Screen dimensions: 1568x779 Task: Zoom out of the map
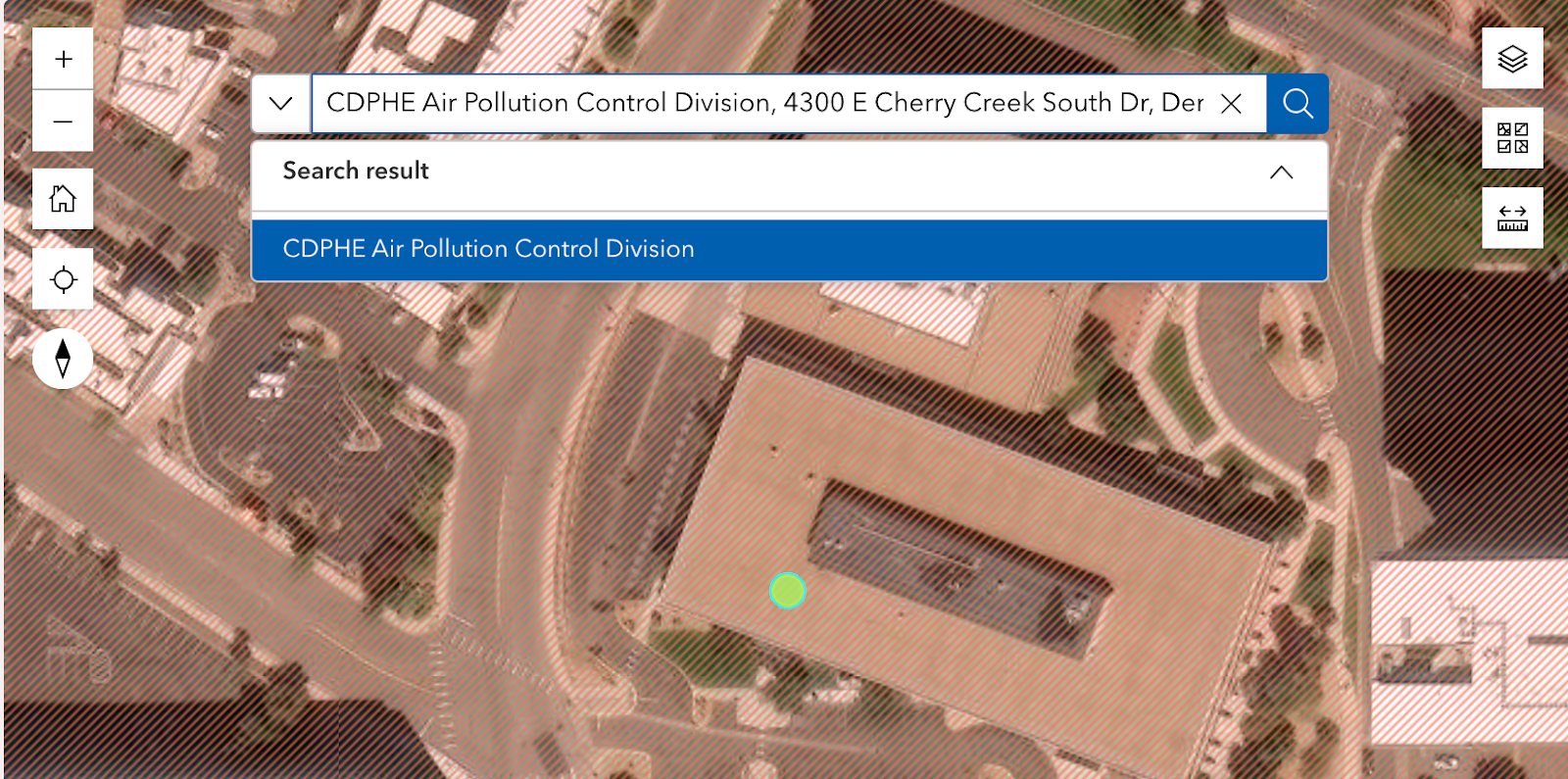pyautogui.click(x=63, y=122)
